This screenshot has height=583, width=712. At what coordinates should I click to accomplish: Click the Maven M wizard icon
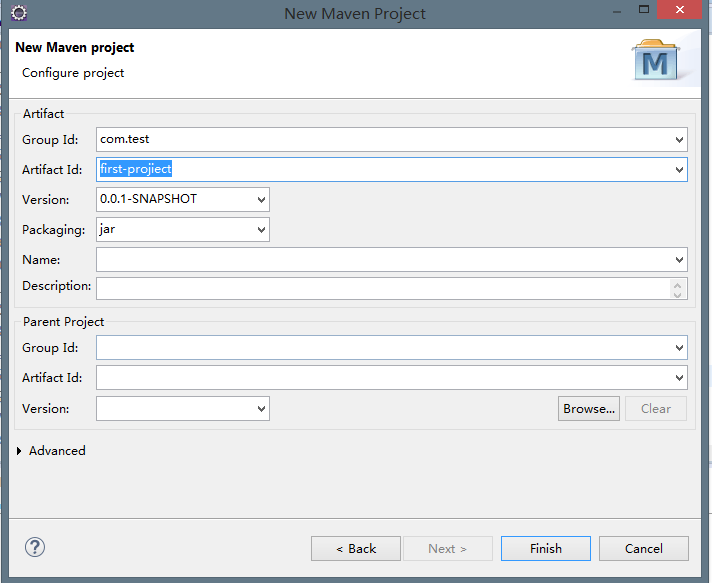(655, 60)
